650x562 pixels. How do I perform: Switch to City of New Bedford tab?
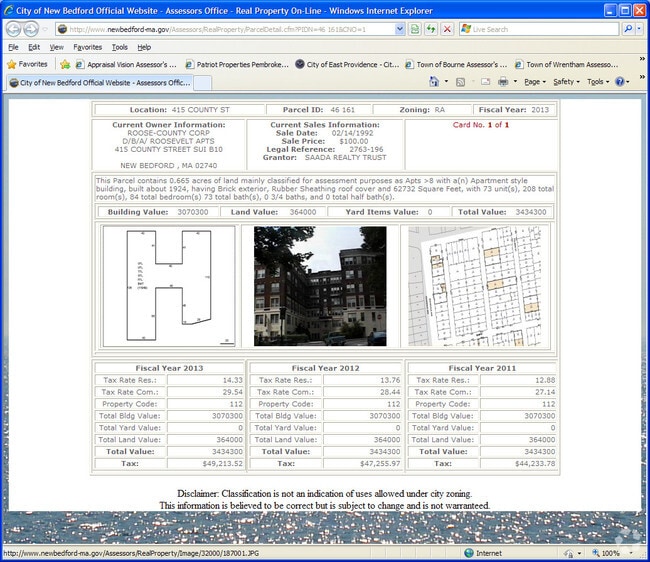100,82
